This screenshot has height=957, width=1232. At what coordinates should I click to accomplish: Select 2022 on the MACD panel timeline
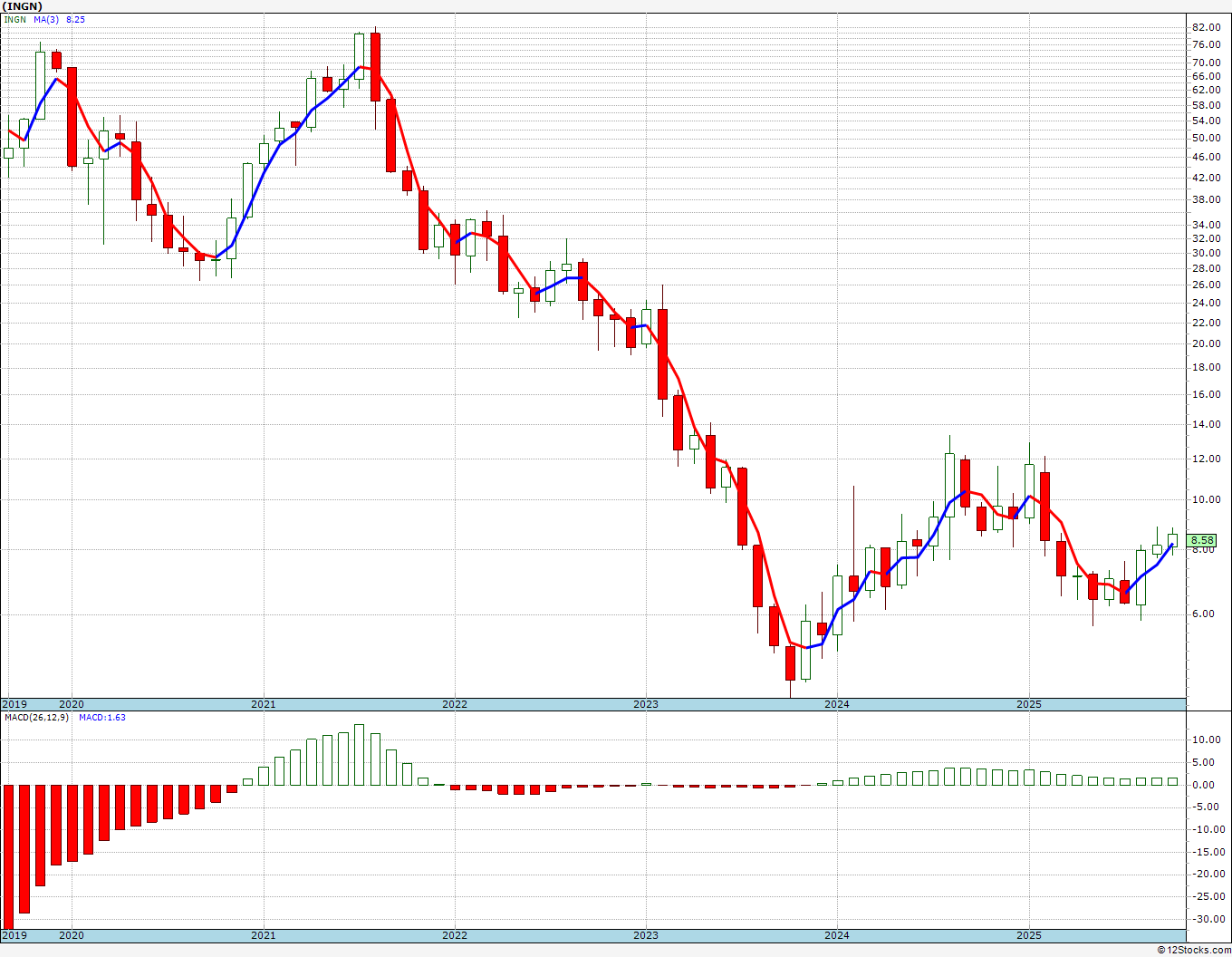(455, 934)
